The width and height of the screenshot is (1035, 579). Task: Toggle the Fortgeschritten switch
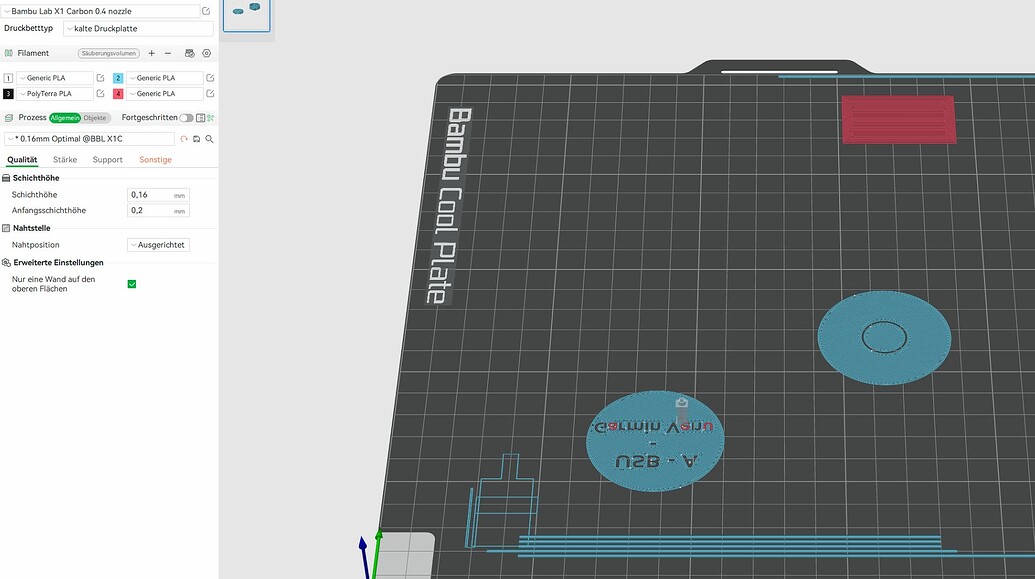(187, 118)
